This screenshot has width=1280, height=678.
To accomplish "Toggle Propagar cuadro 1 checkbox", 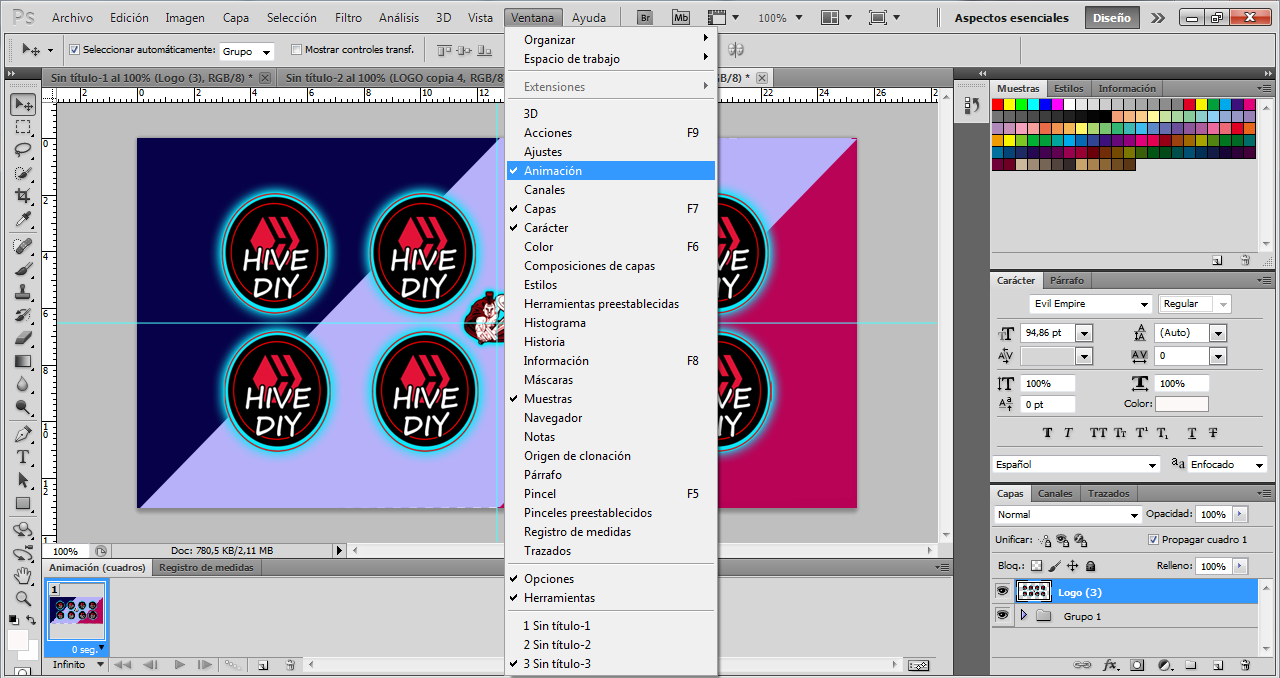I will [1153, 539].
